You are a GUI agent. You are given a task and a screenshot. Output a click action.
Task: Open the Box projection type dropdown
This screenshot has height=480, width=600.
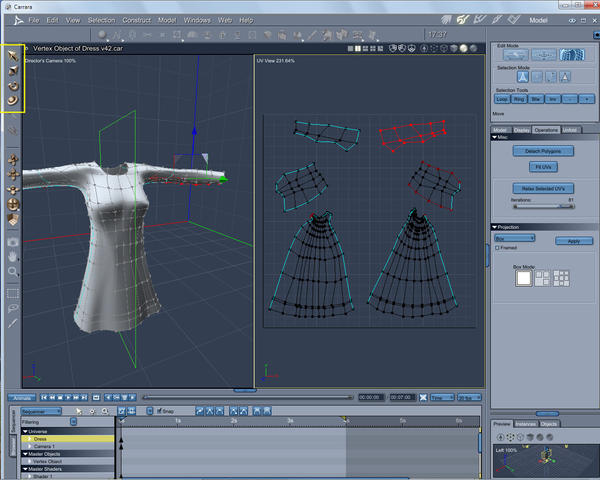coord(515,238)
